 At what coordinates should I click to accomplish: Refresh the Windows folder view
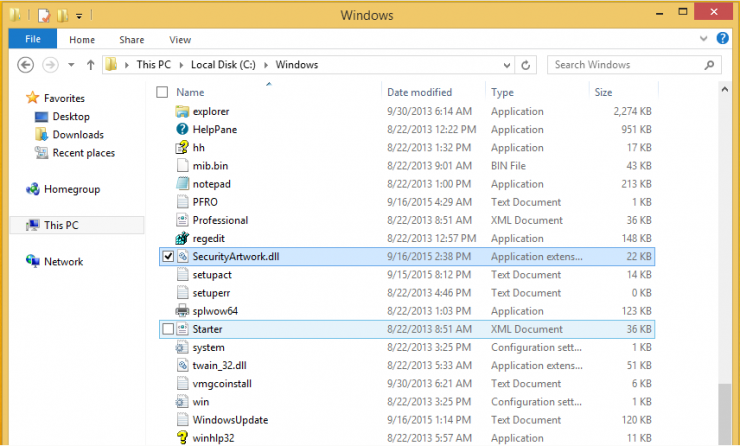525,65
